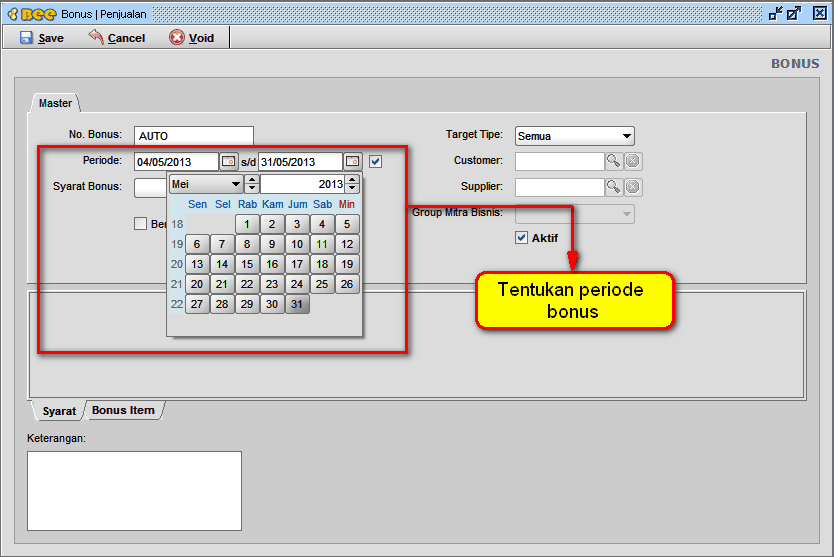This screenshot has height=557, width=834.
Task: Click the Min column header in calendar
Action: [347, 204]
